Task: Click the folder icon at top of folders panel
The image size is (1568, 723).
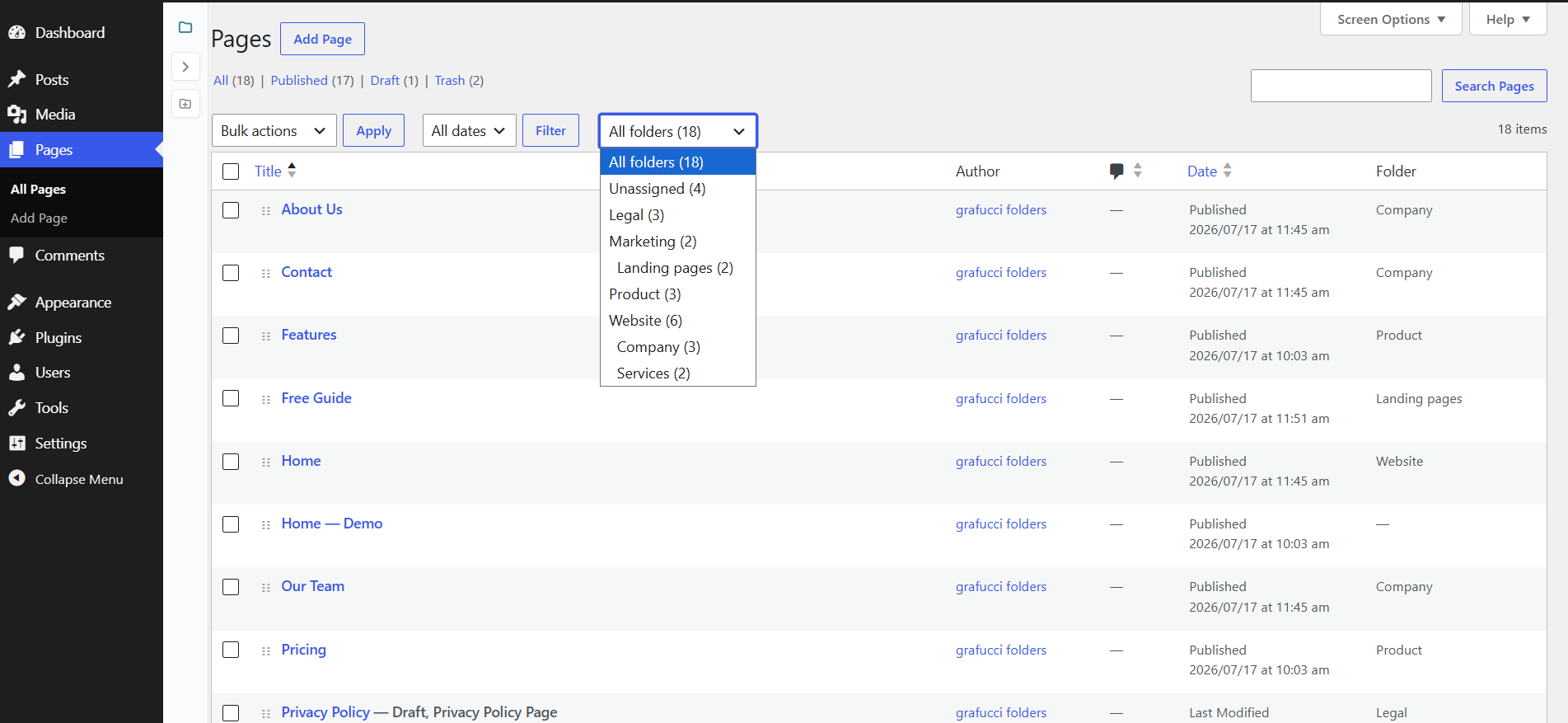Action: (x=185, y=27)
